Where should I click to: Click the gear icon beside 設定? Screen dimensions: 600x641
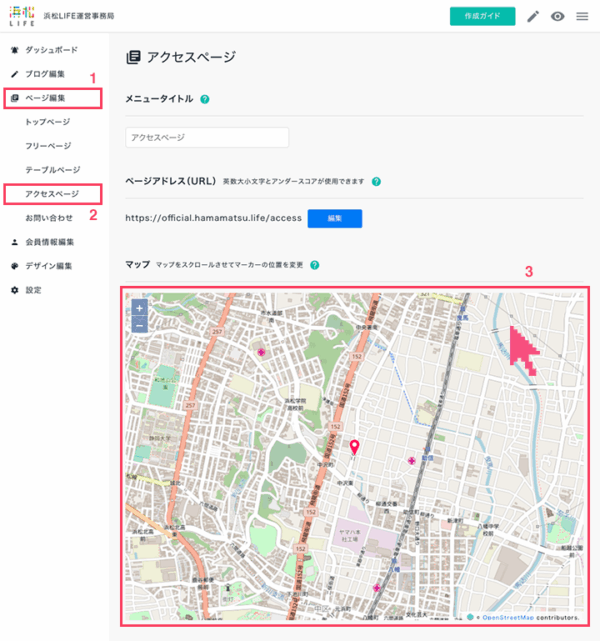point(15,290)
